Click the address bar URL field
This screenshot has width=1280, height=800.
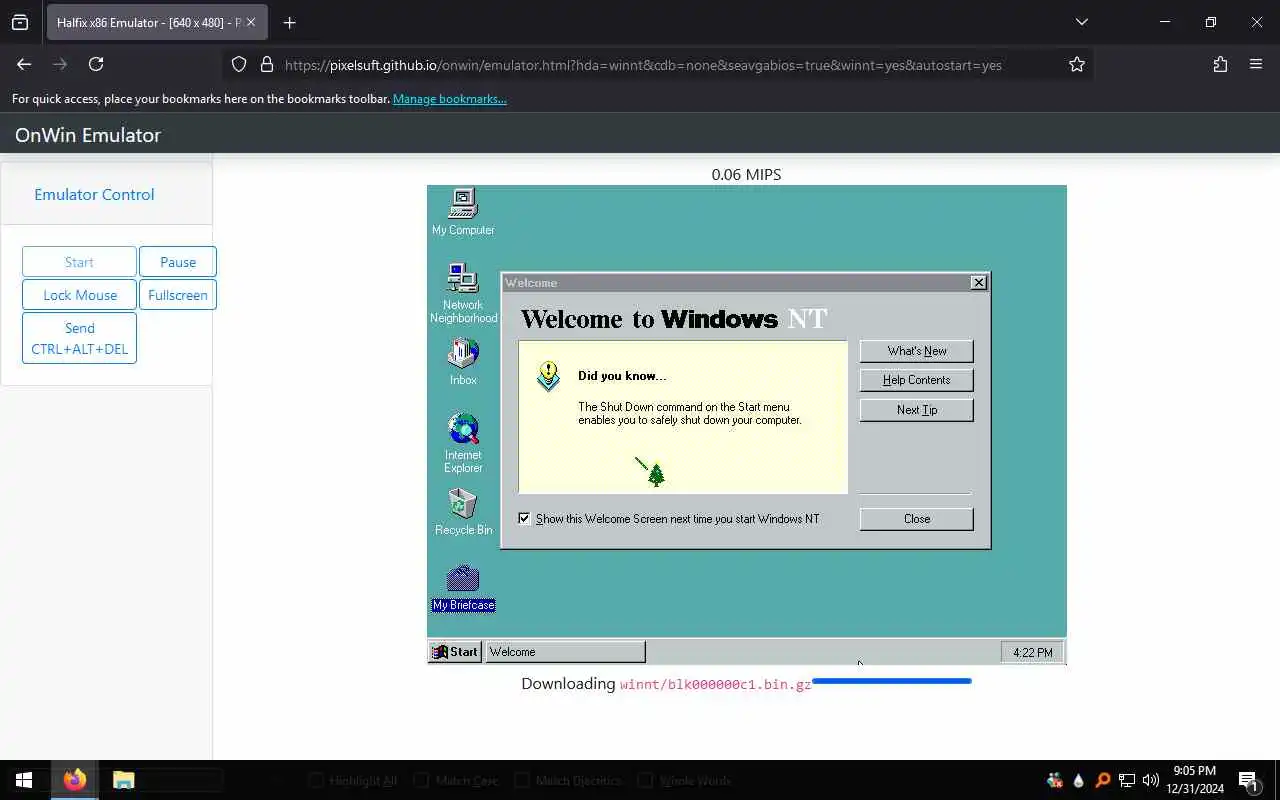pyautogui.click(x=643, y=65)
